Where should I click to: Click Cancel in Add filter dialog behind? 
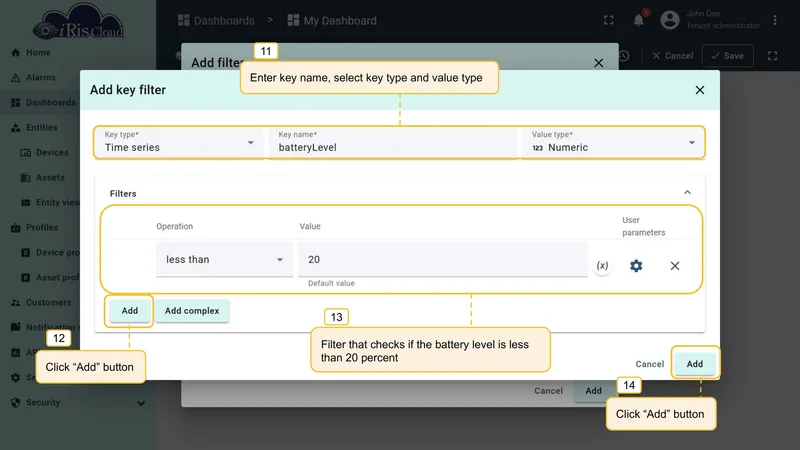[x=548, y=391]
